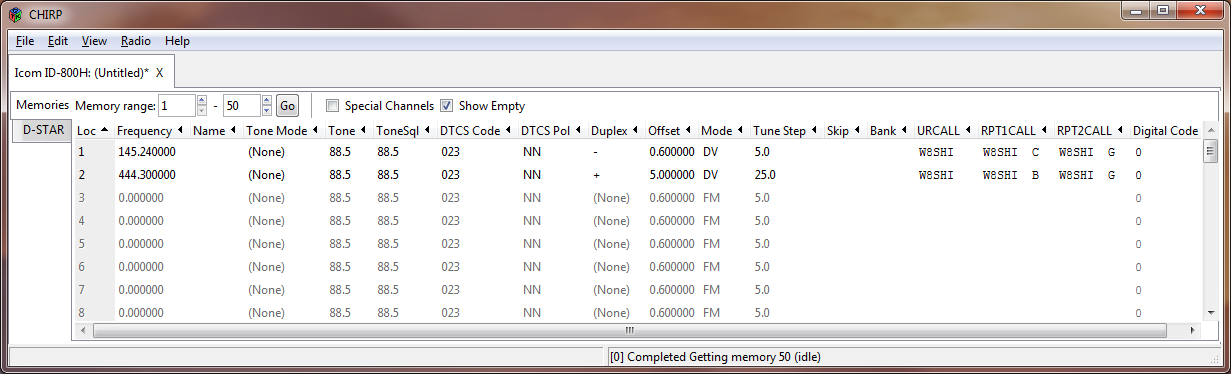Click the Tune Step column header
Screen dimensions: 1231x374
[x=787, y=130]
